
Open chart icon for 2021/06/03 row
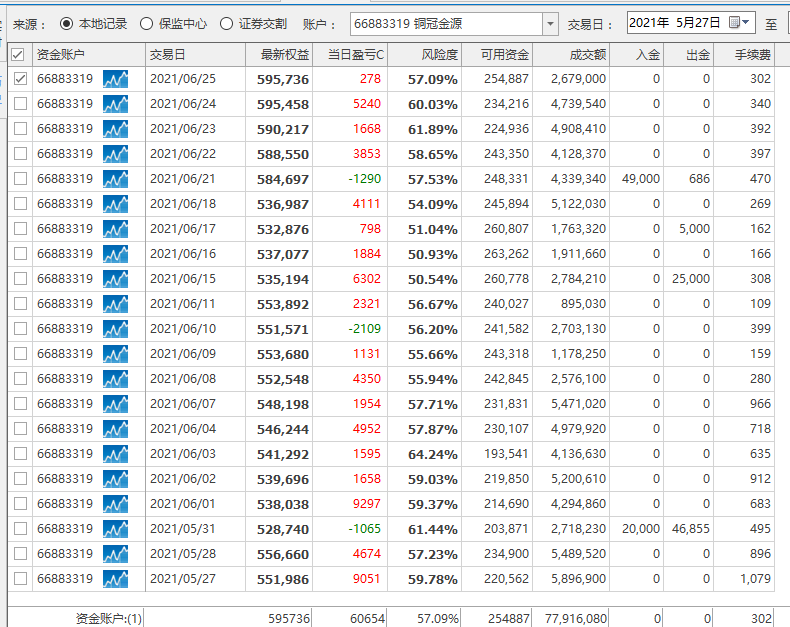point(116,454)
